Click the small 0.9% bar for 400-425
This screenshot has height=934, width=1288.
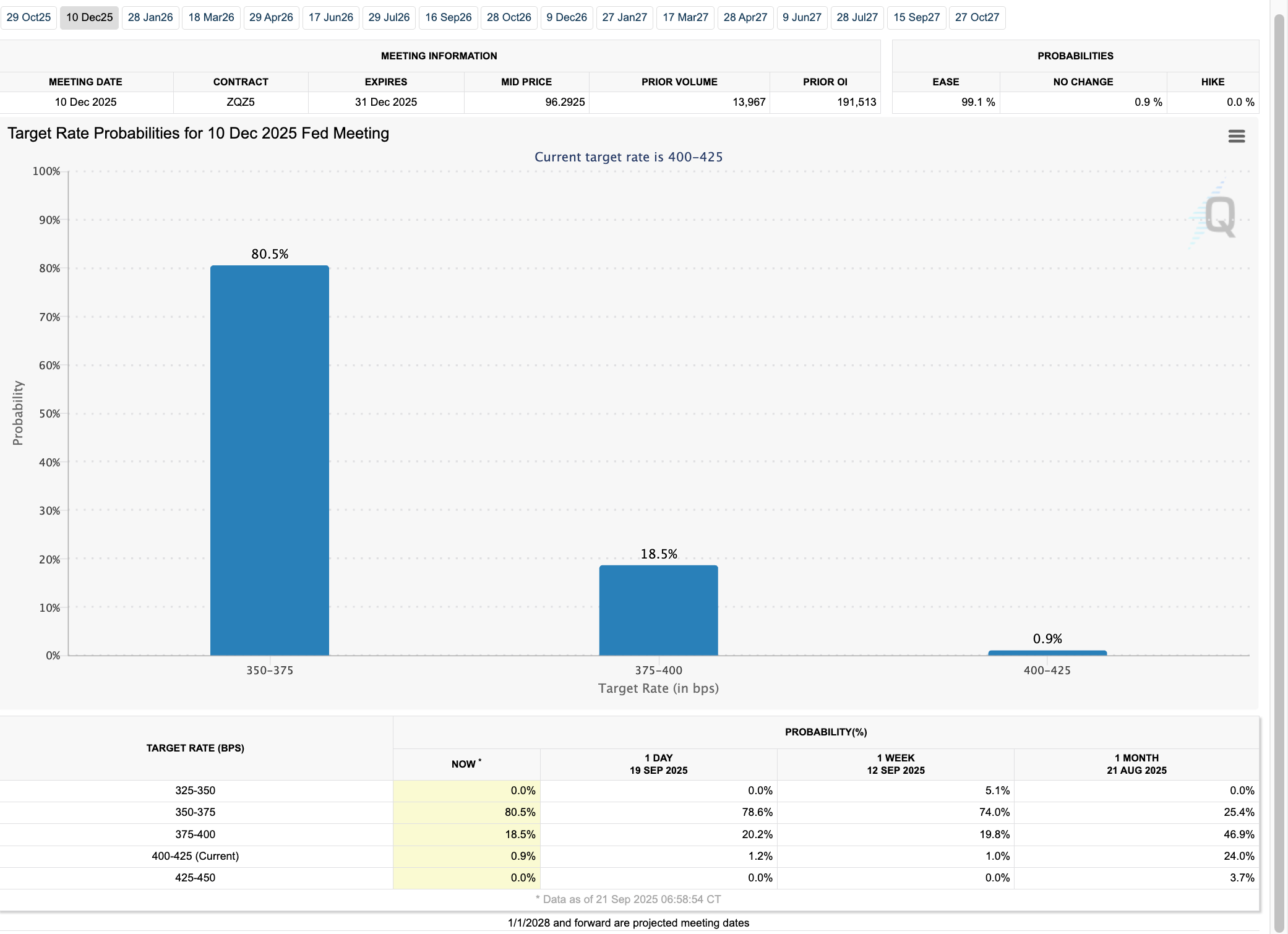point(1047,653)
